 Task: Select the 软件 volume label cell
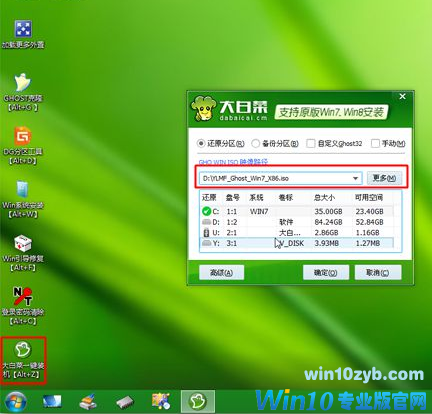pos(286,222)
